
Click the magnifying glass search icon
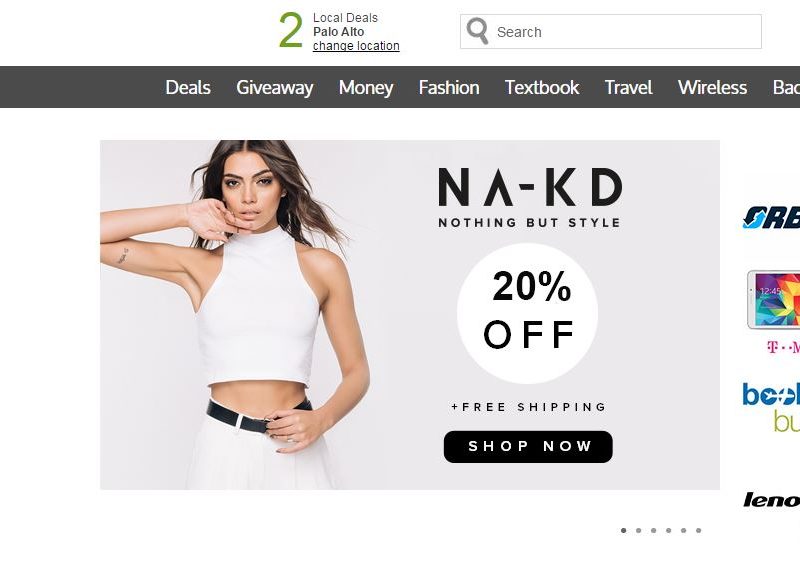(478, 31)
